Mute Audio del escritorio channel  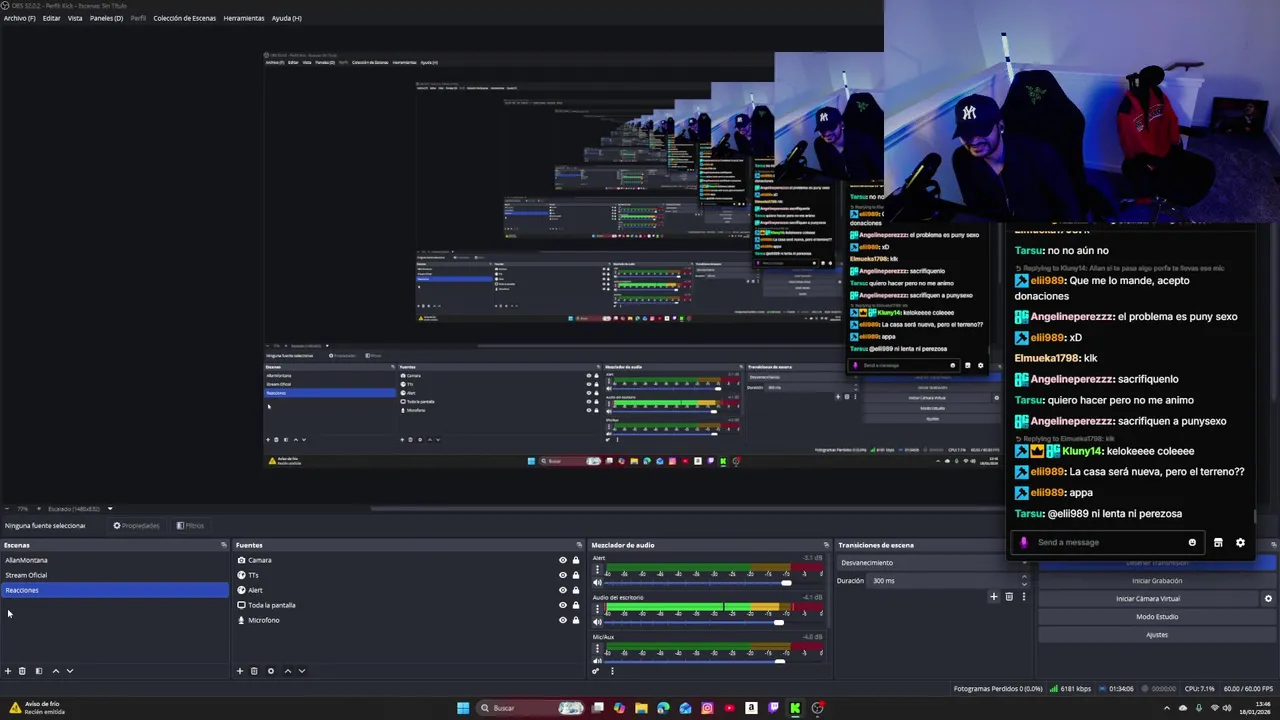coord(597,622)
